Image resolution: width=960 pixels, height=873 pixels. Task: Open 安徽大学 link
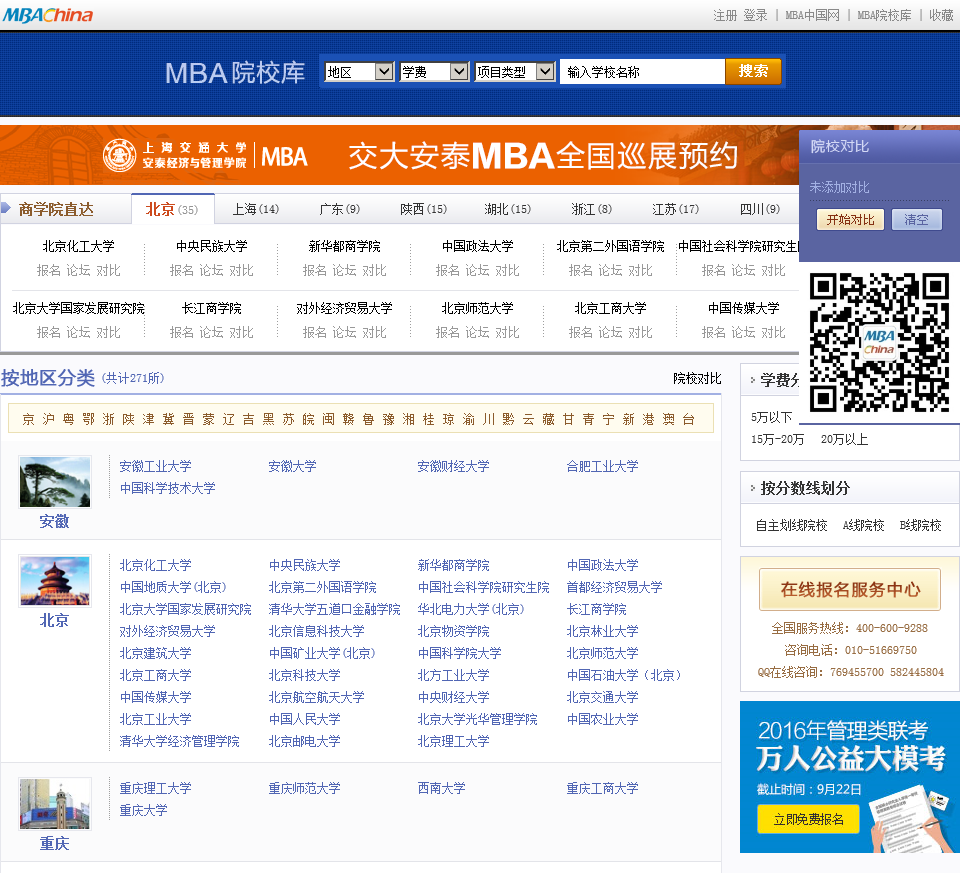[x=293, y=466]
